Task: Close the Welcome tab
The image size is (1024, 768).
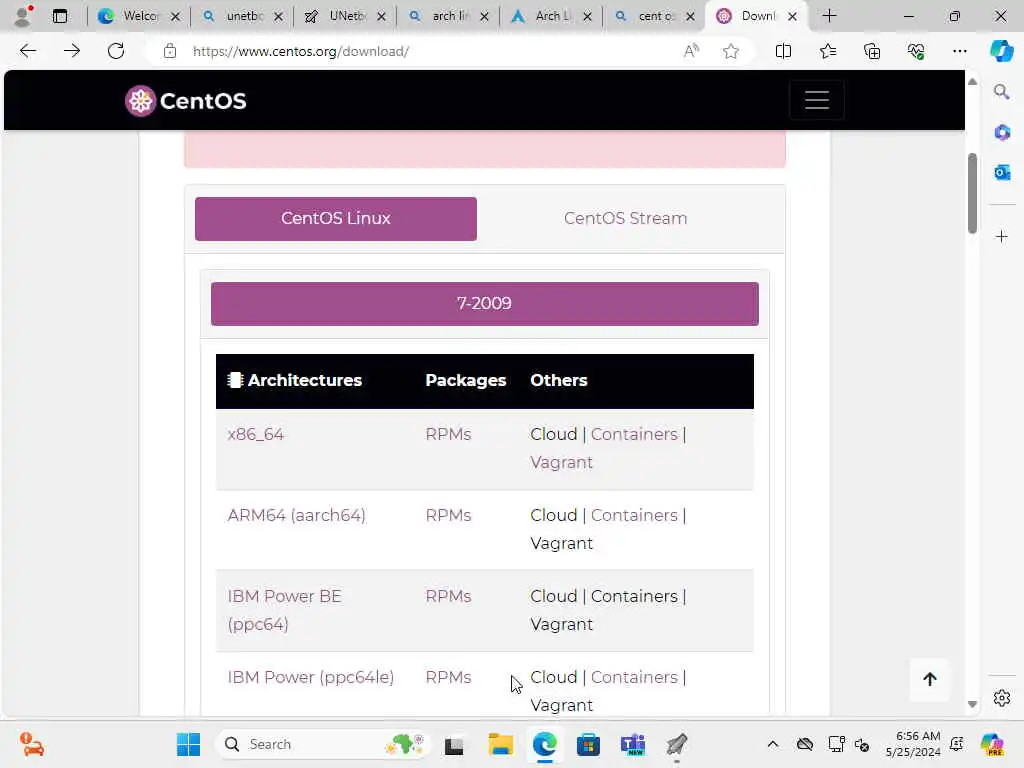Action: [175, 17]
